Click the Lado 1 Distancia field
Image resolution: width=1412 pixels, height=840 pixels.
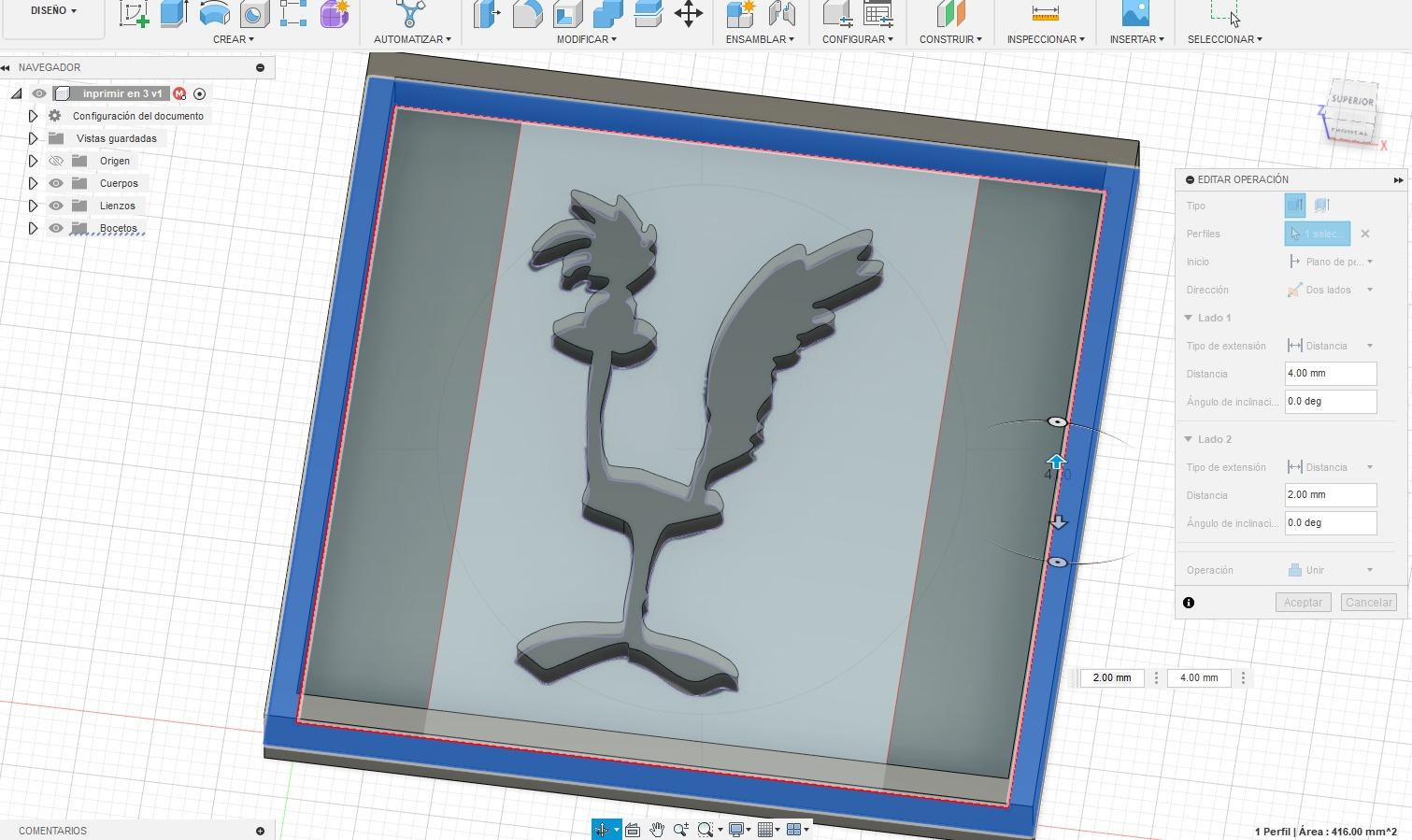pos(1331,374)
